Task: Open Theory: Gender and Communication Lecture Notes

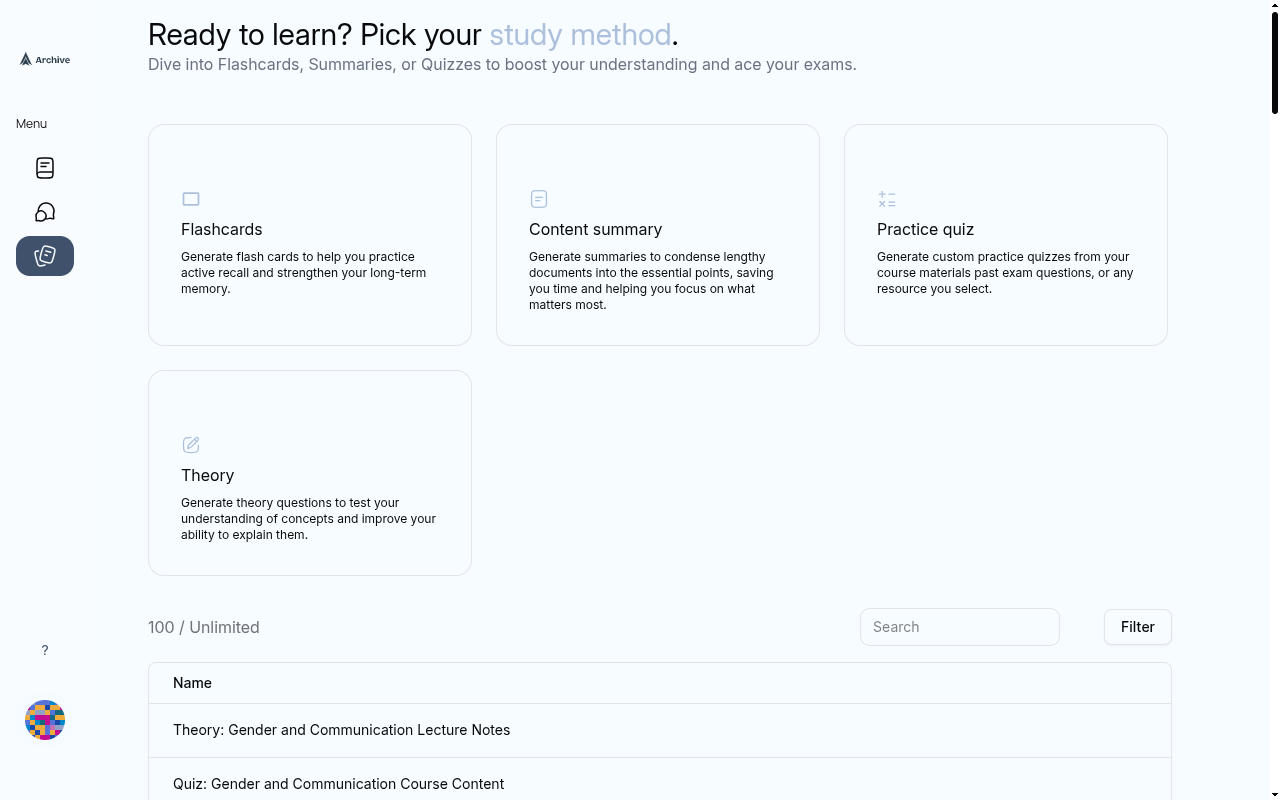Action: [341, 730]
